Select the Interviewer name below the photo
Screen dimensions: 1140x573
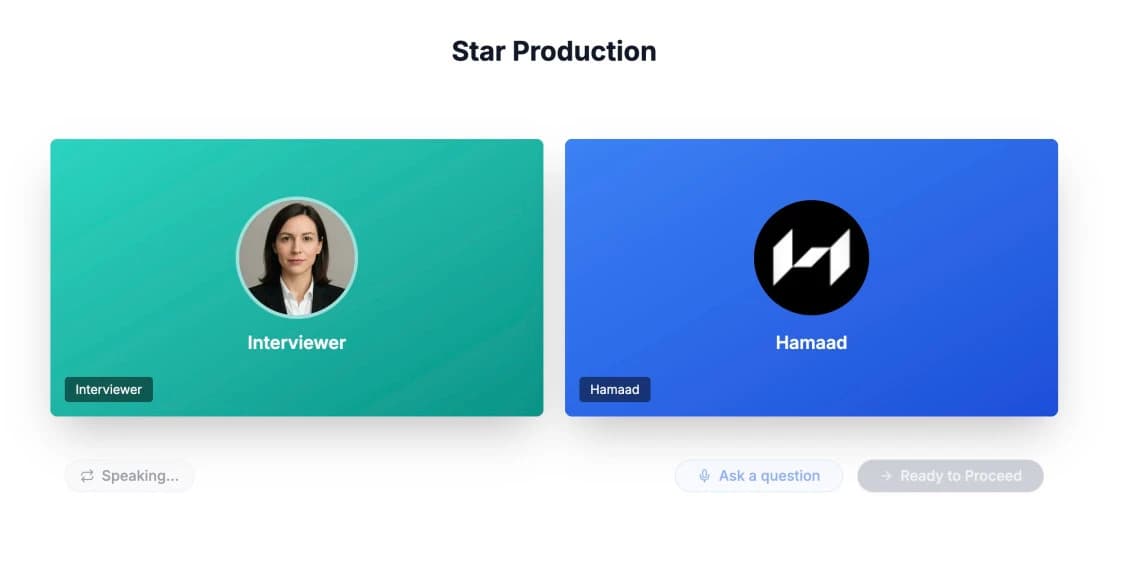tap(297, 342)
